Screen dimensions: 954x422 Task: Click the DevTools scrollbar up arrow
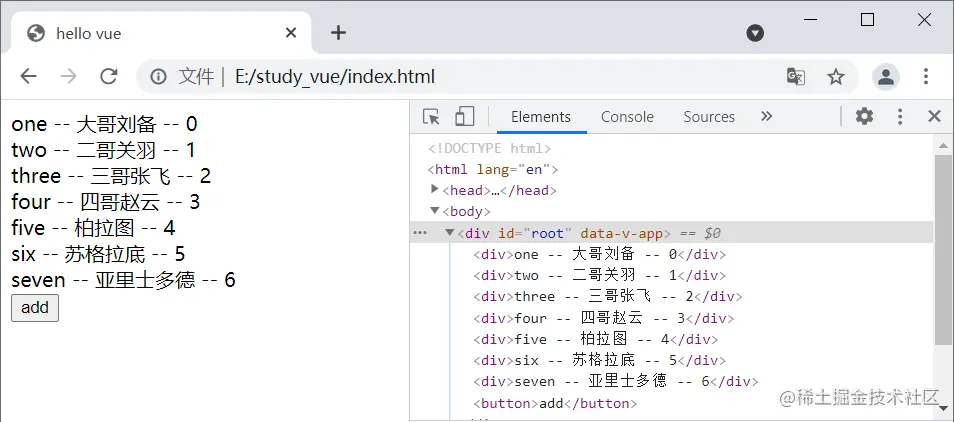(944, 145)
